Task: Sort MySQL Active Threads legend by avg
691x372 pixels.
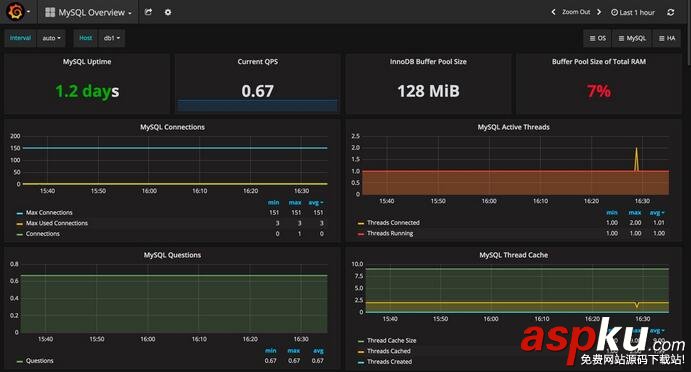Action: (657, 212)
